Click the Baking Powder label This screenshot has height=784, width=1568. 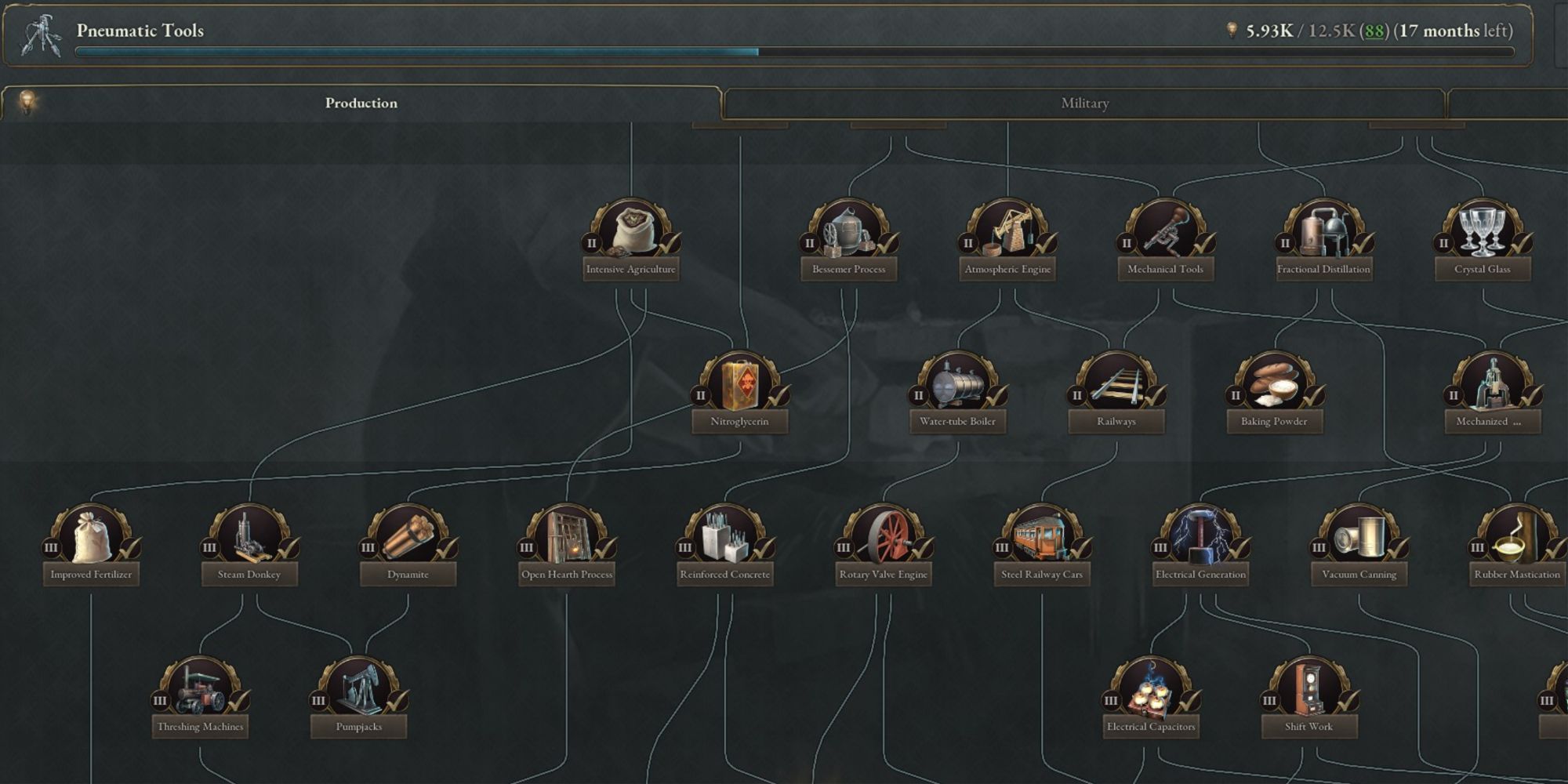point(1274,422)
